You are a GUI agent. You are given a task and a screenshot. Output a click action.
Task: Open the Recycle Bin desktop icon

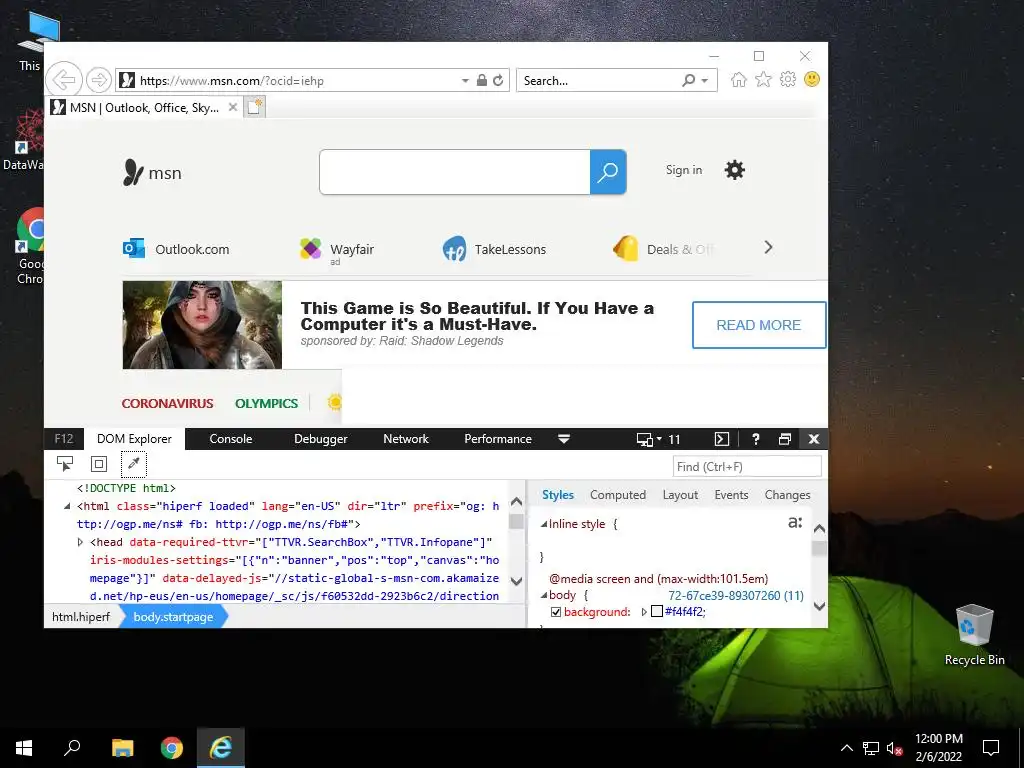tap(974, 635)
